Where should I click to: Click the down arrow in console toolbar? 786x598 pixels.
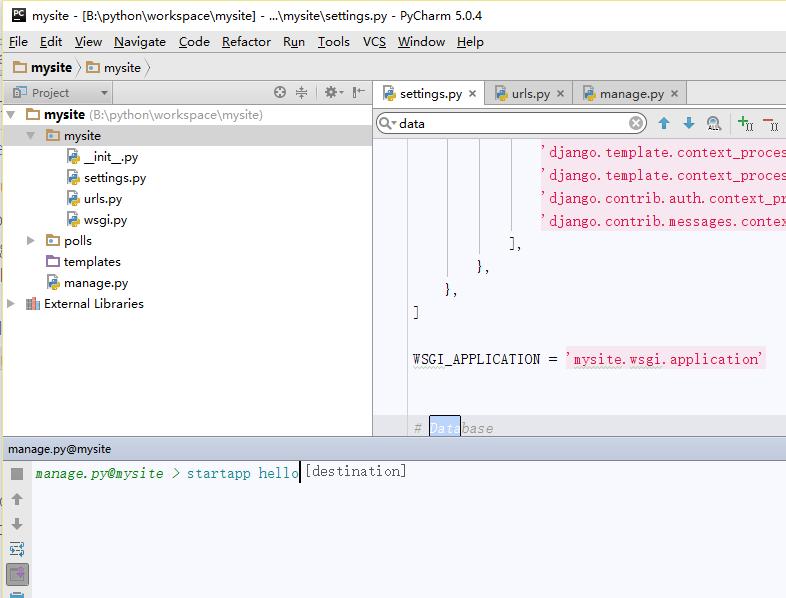(17, 524)
